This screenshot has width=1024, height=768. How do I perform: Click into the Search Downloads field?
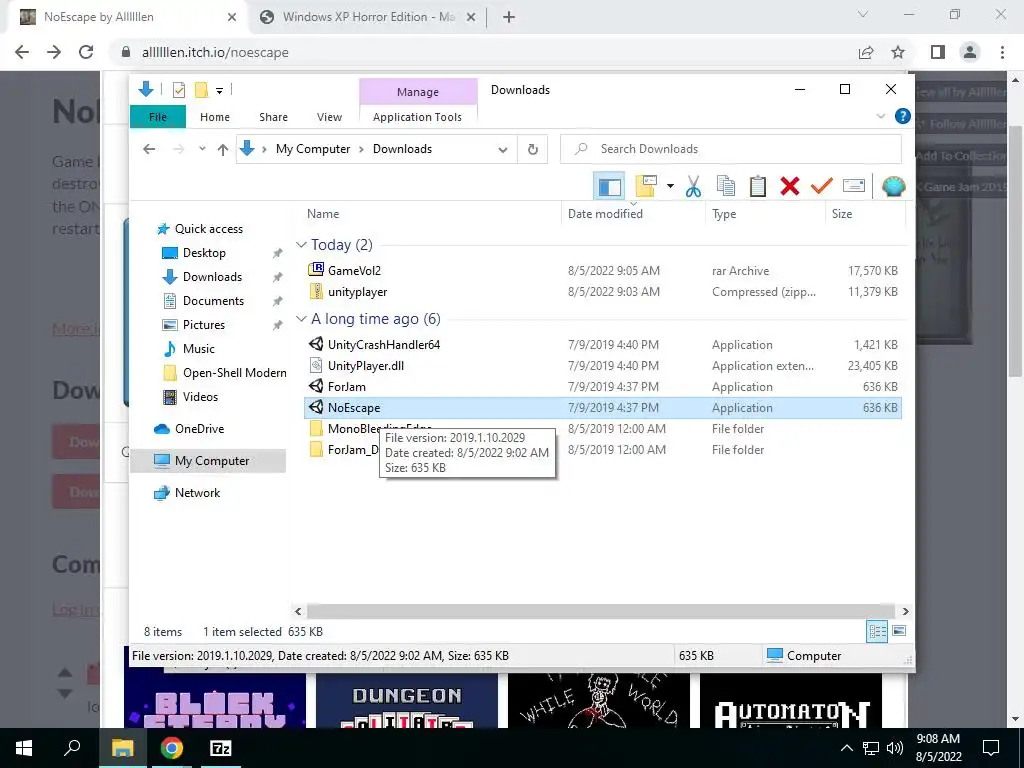click(731, 149)
